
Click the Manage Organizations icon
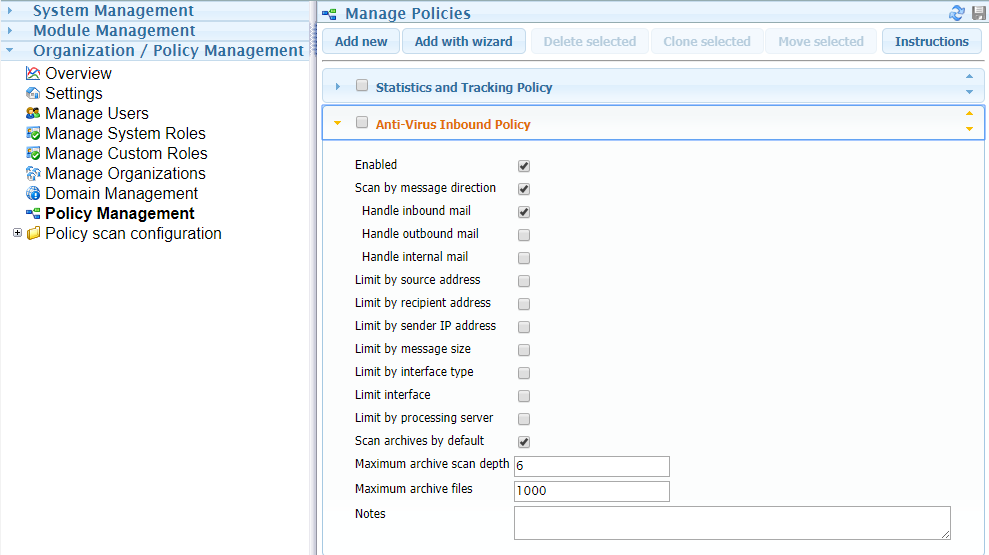(33, 173)
